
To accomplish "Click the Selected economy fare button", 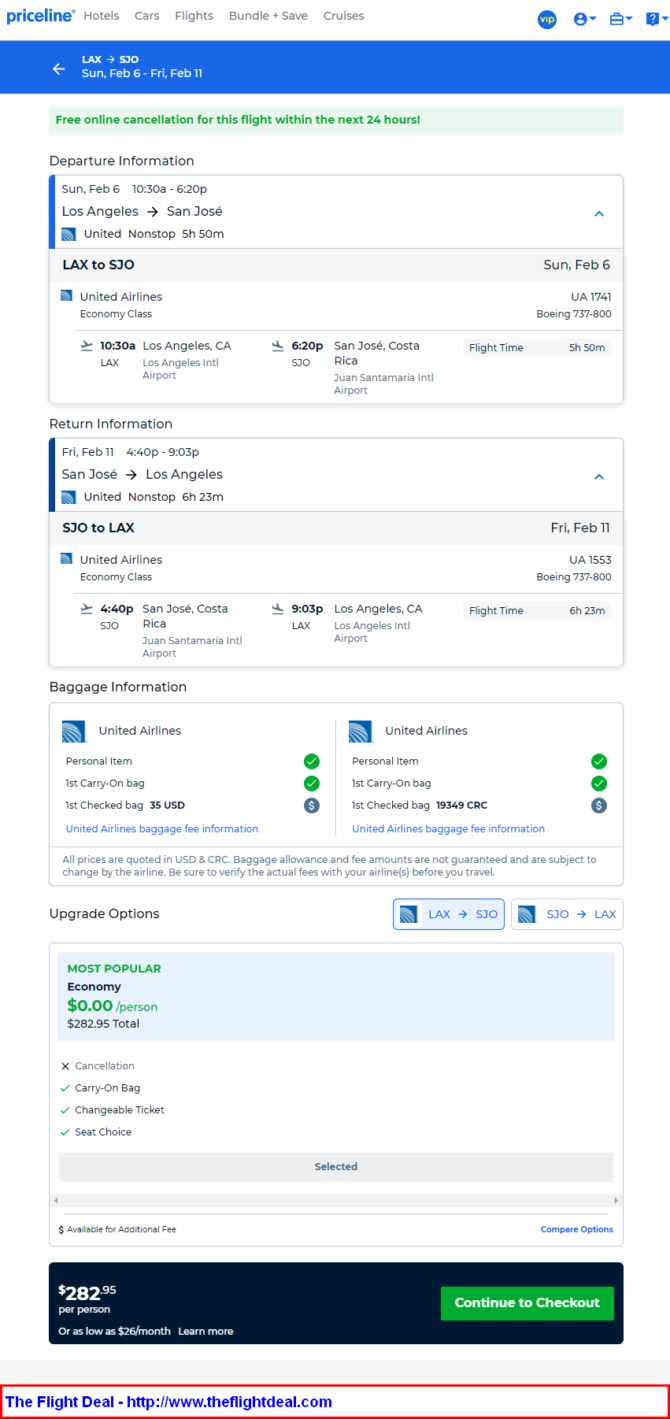I will [x=336, y=1167].
